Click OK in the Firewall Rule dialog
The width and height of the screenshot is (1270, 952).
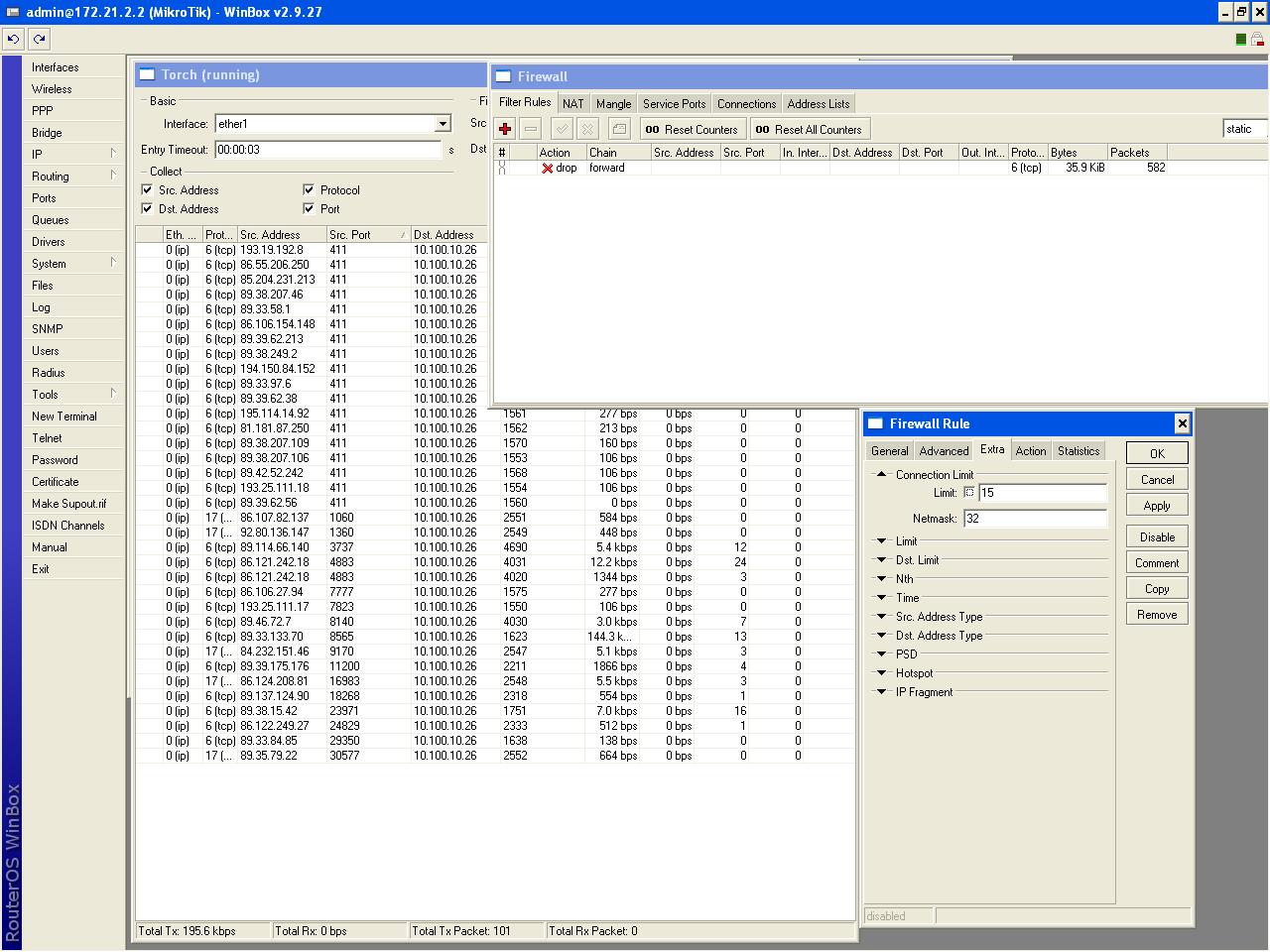(x=1157, y=453)
